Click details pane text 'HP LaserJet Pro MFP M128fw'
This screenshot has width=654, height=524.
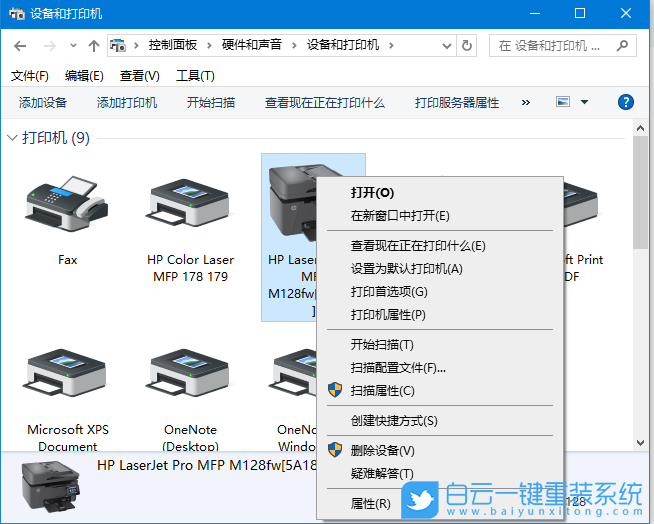[189, 465]
